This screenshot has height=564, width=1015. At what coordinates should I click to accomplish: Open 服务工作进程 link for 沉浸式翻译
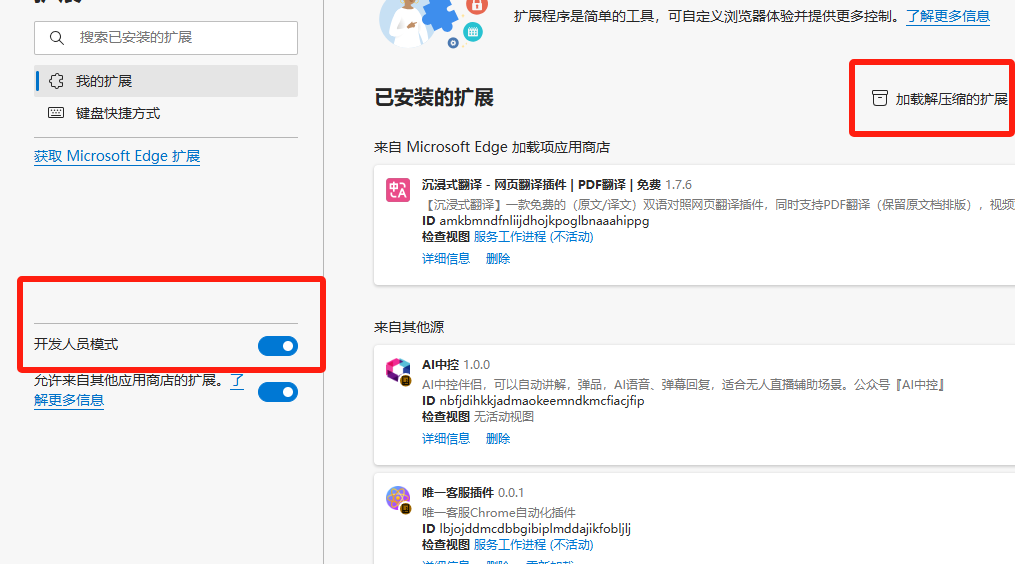click(533, 236)
